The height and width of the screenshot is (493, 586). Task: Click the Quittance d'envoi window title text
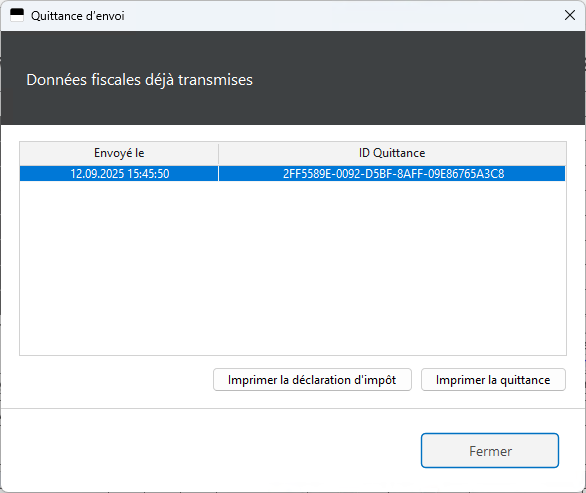click(78, 16)
